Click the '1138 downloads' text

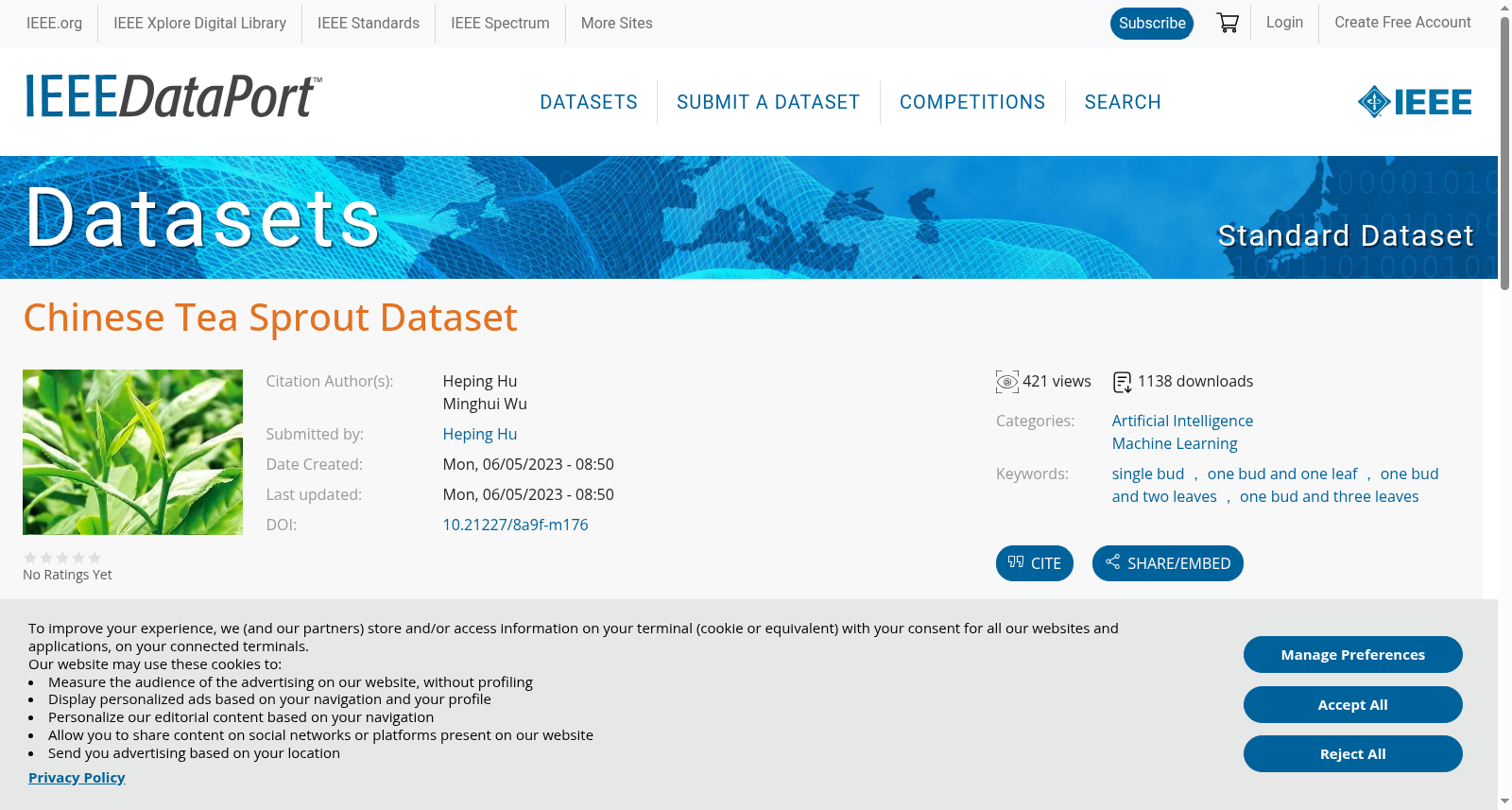pos(1195,381)
